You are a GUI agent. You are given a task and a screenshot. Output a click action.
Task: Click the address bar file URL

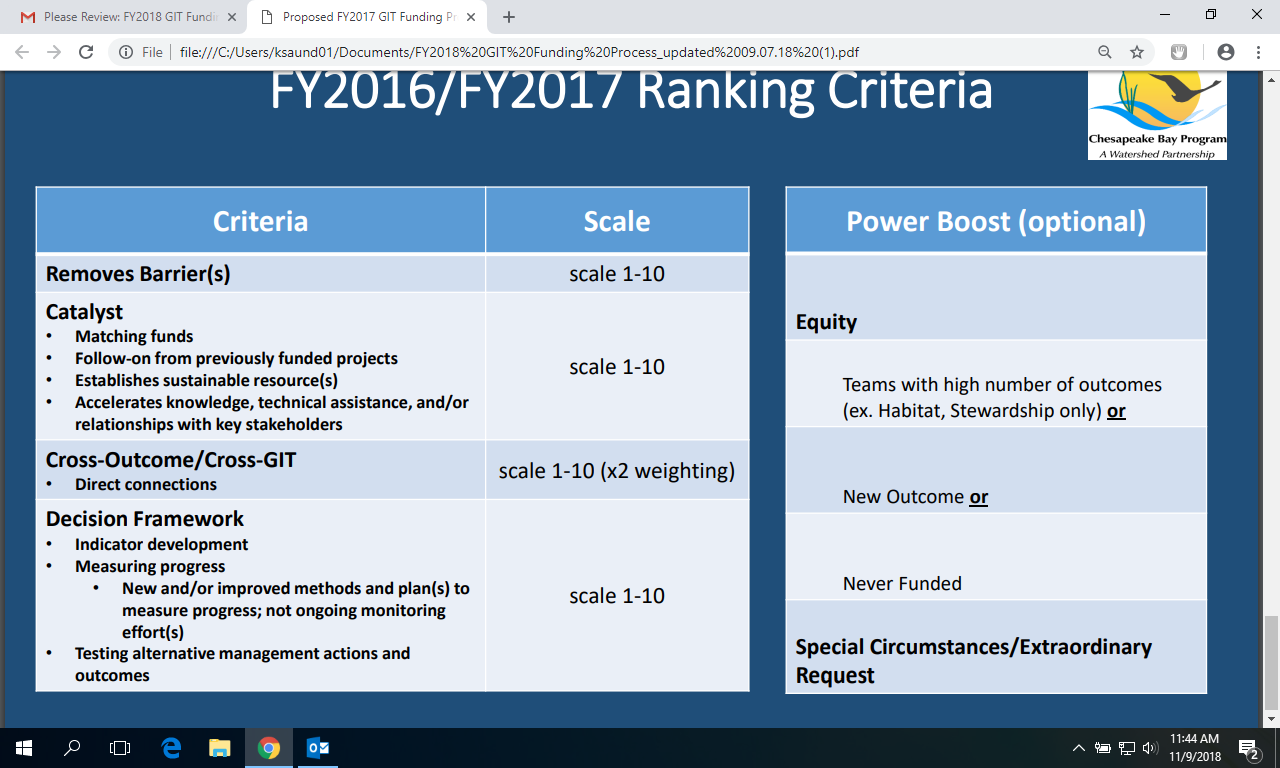click(x=520, y=52)
